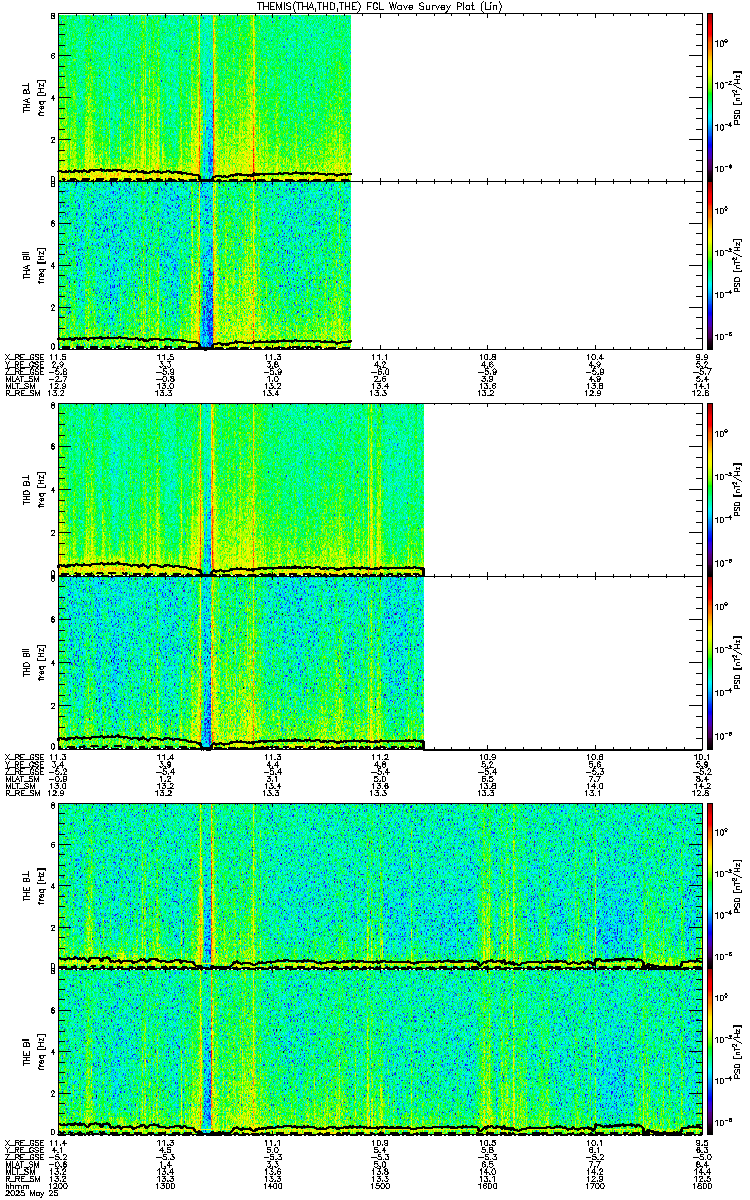Click the PSD color bar beside THD B-perpendicular
This screenshot has height=1200, width=750.
[710, 488]
